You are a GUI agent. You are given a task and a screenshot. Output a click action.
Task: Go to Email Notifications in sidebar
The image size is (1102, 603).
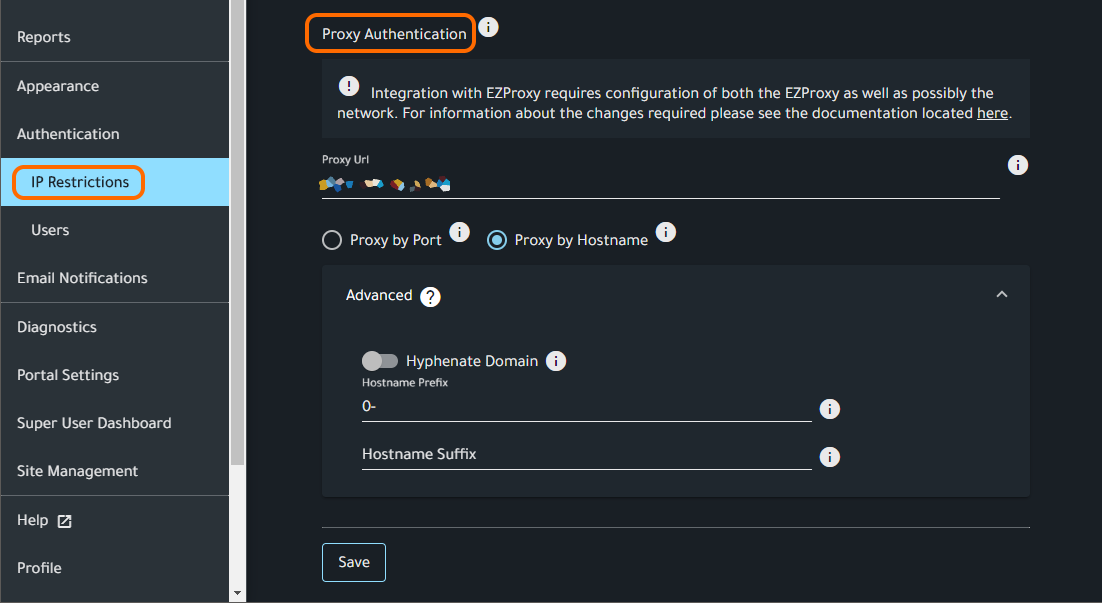[x=82, y=278]
